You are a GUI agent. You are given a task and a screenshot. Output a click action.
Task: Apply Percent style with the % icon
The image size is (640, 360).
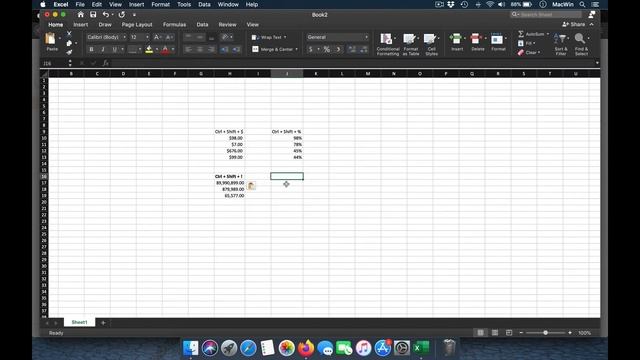coord(327,49)
